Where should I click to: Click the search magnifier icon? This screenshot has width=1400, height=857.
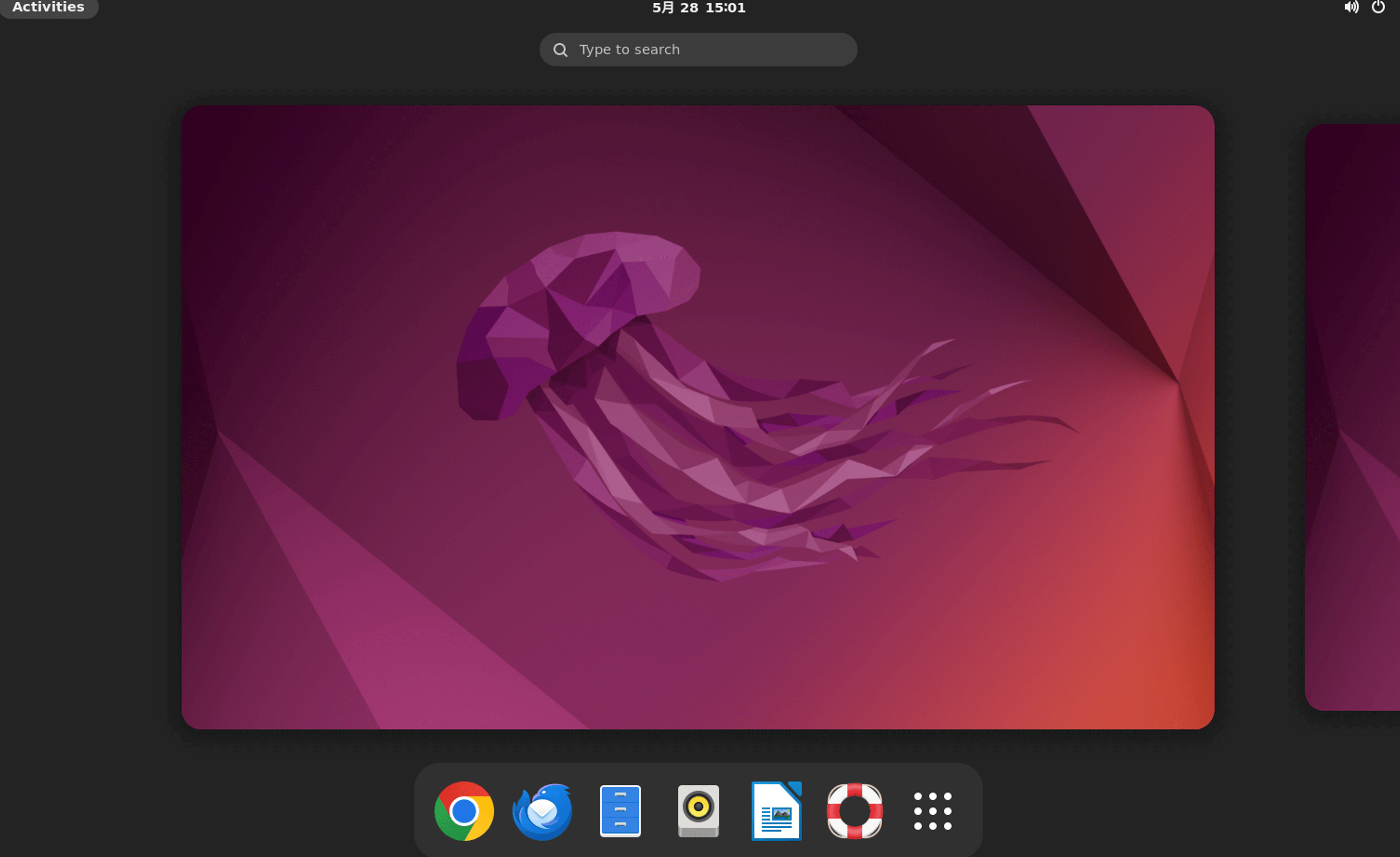click(x=560, y=50)
